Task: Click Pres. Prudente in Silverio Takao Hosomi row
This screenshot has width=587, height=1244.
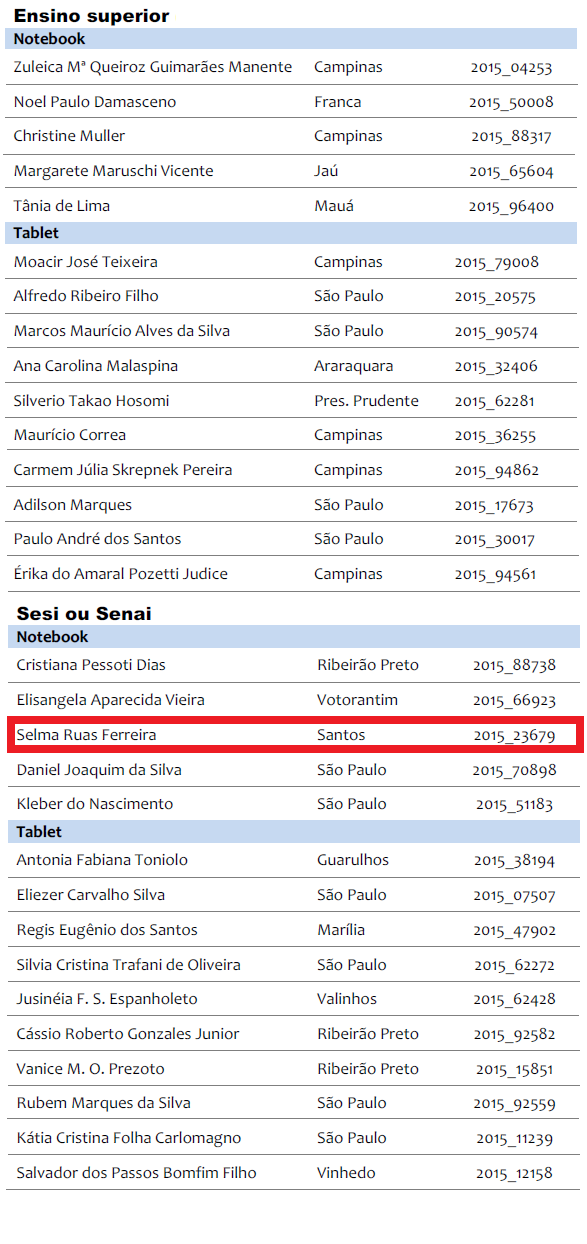Action: coord(366,401)
